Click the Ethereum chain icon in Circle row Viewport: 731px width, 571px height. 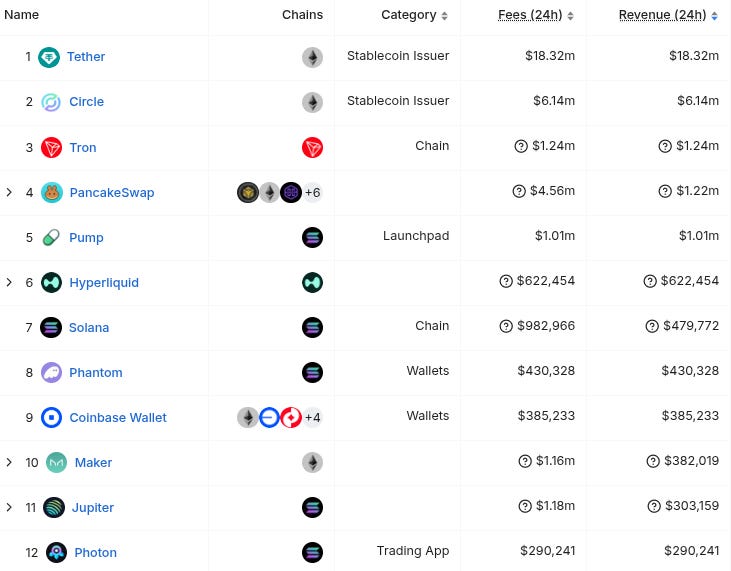[x=312, y=102]
